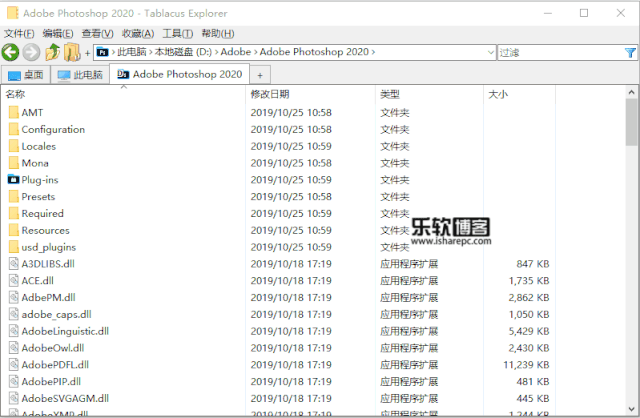The width and height of the screenshot is (640, 418).
Task: Click the plus icon beside address bar
Action: (87, 53)
